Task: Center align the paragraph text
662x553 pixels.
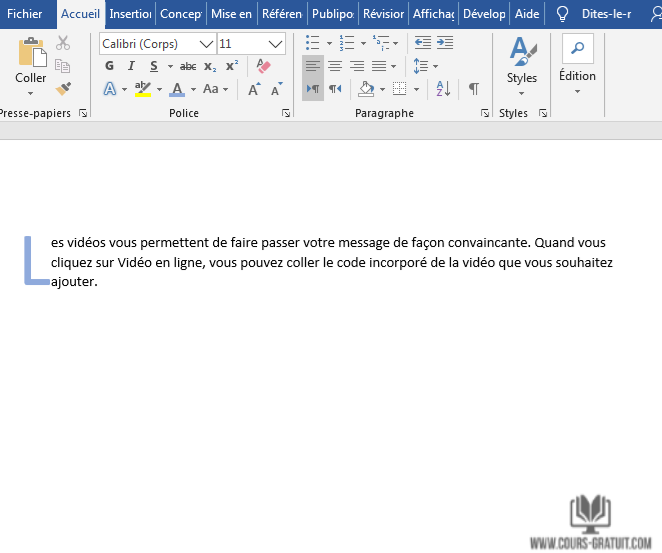Action: [x=335, y=66]
